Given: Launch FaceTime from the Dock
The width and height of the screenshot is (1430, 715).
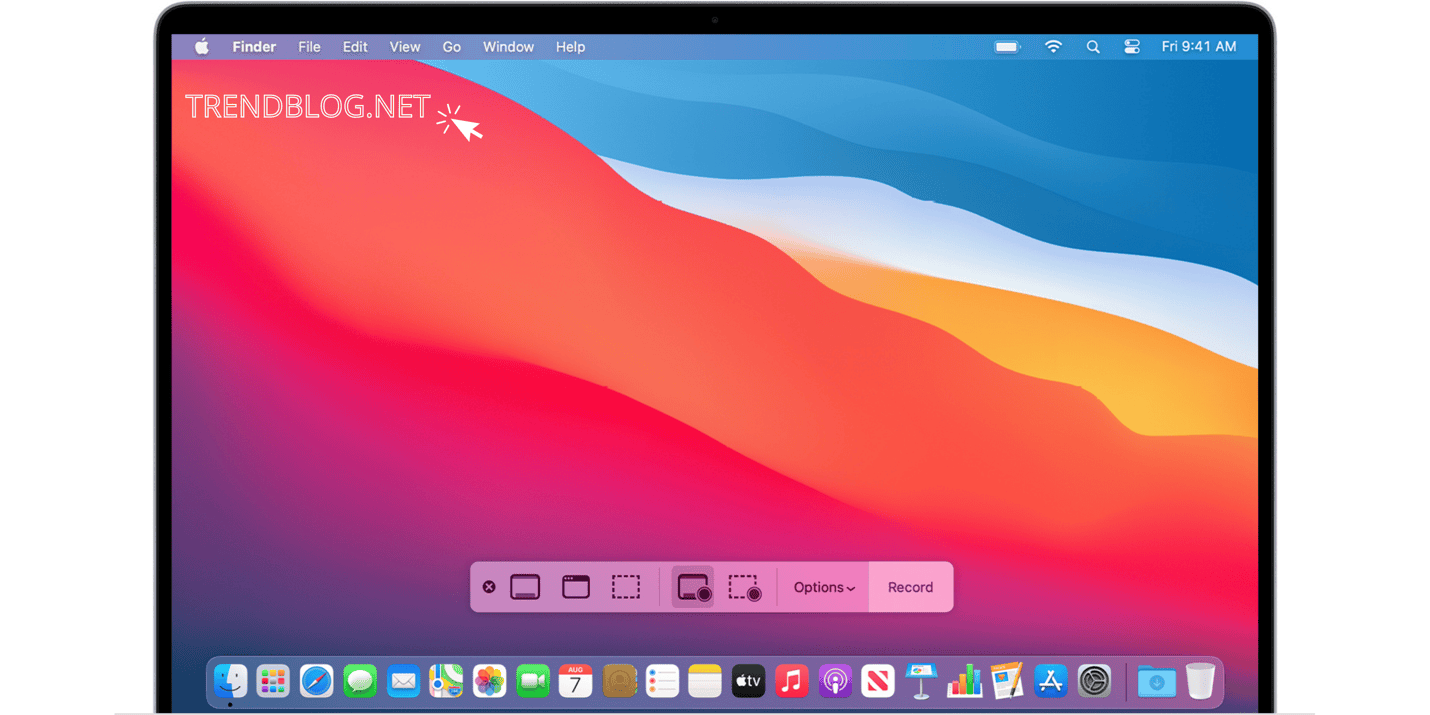Looking at the screenshot, I should click(532, 681).
